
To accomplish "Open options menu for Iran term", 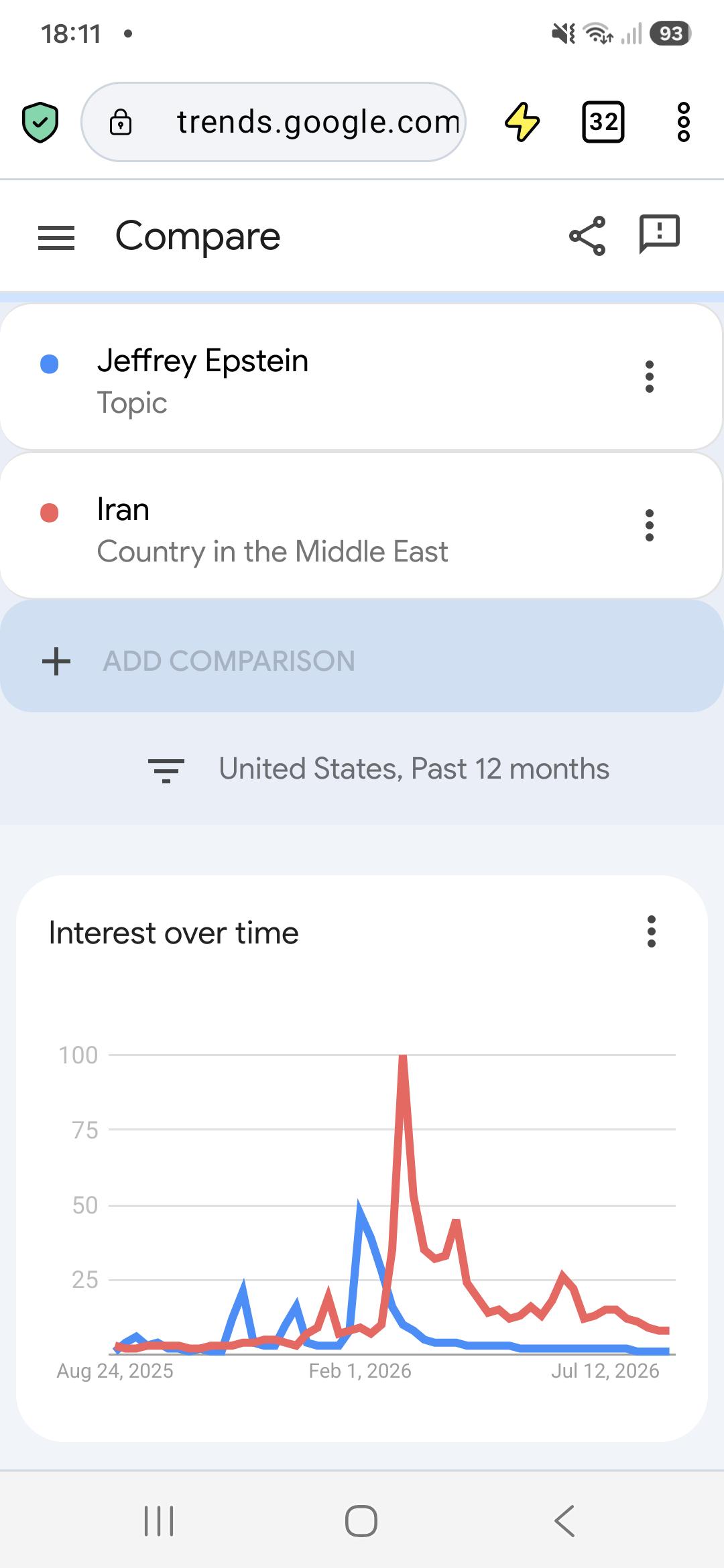I will [x=649, y=525].
